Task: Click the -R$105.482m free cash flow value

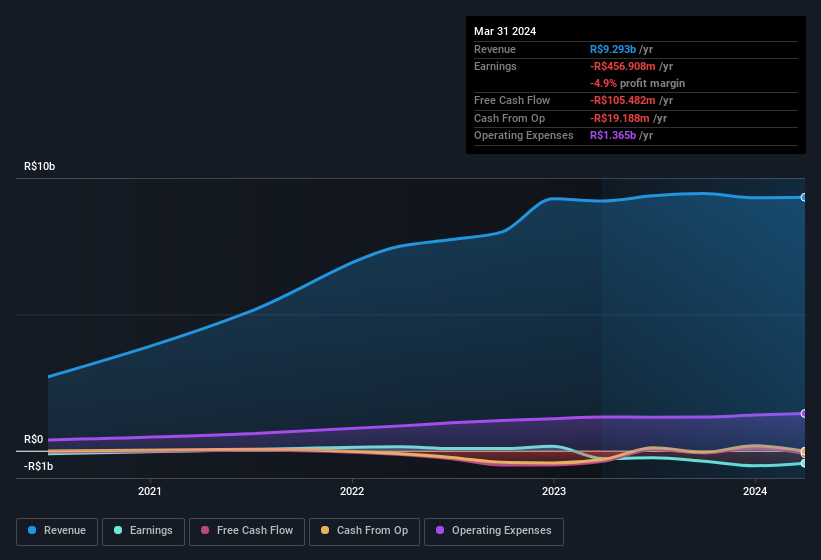Action: click(x=623, y=100)
